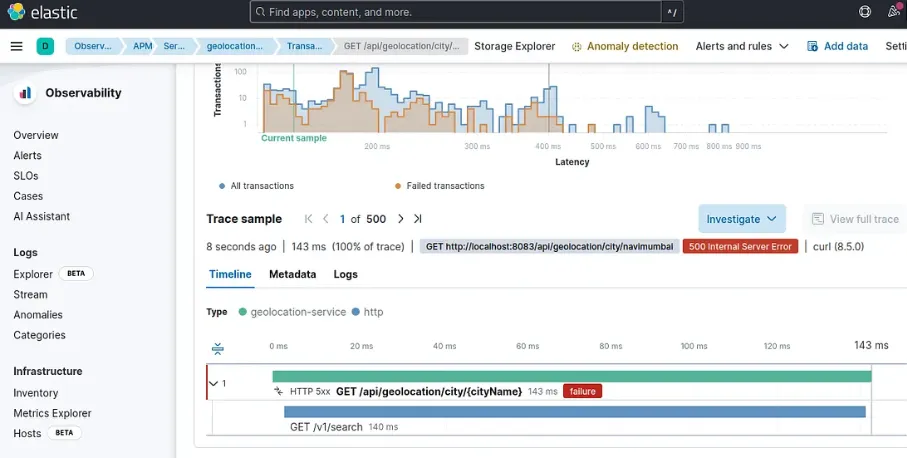This screenshot has width=907, height=458.
Task: Click Current sample marker in chart
Action: pos(293,138)
